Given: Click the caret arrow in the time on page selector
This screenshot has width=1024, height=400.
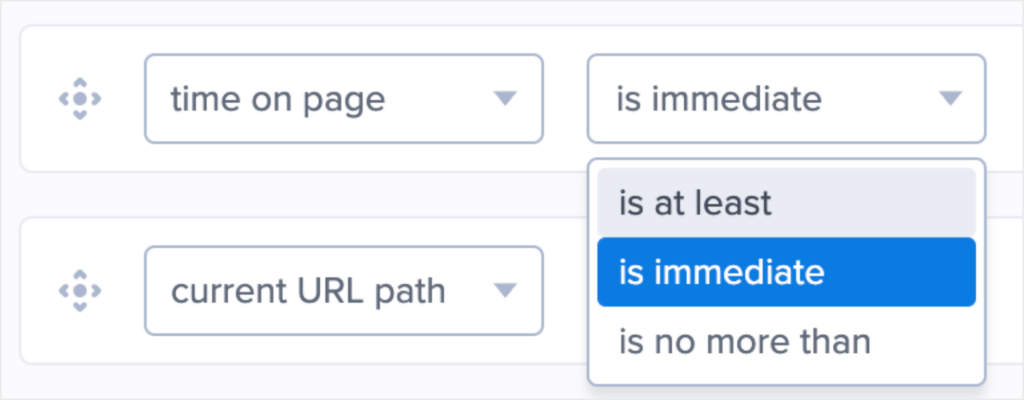Looking at the screenshot, I should (505, 98).
